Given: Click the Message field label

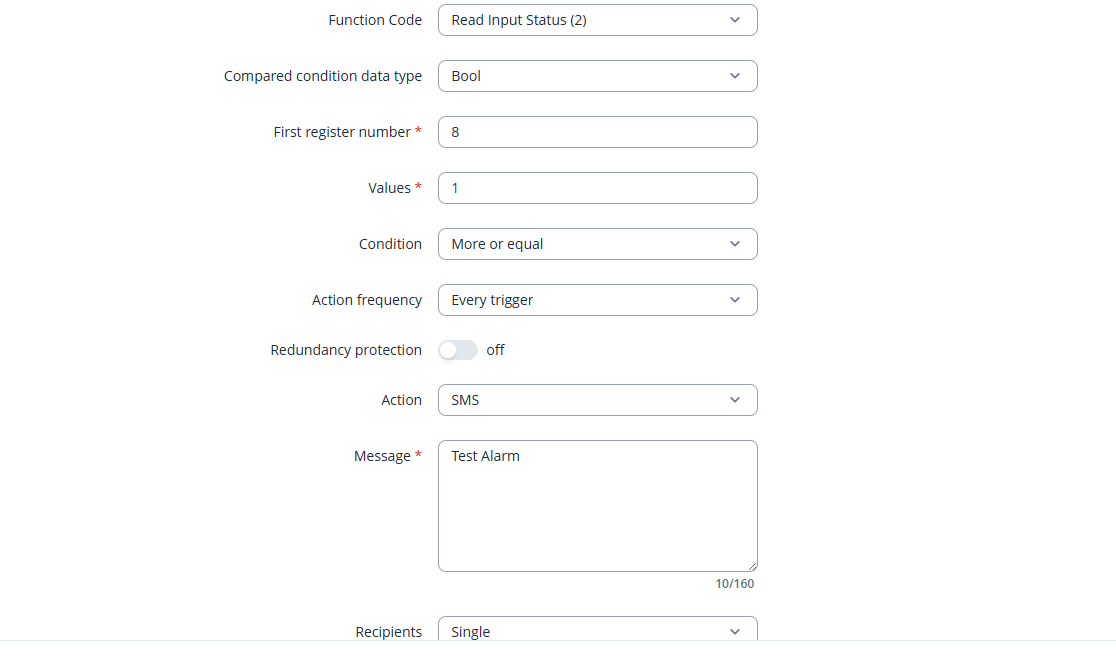Looking at the screenshot, I should pyautogui.click(x=382, y=456).
